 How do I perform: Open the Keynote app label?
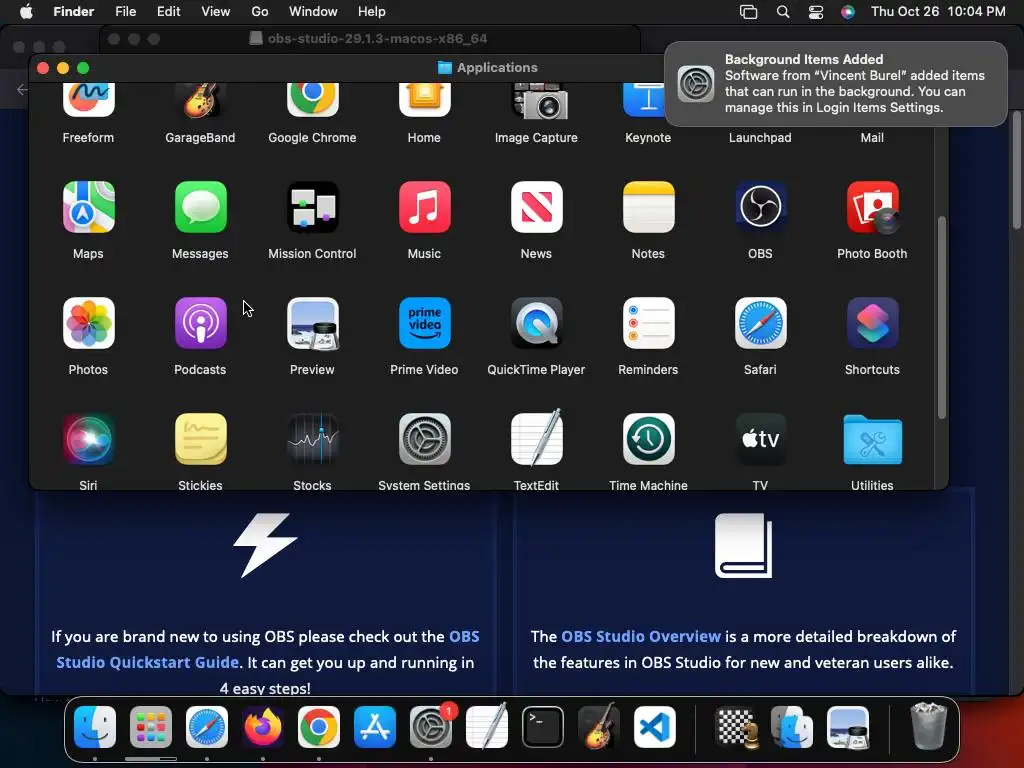648,138
